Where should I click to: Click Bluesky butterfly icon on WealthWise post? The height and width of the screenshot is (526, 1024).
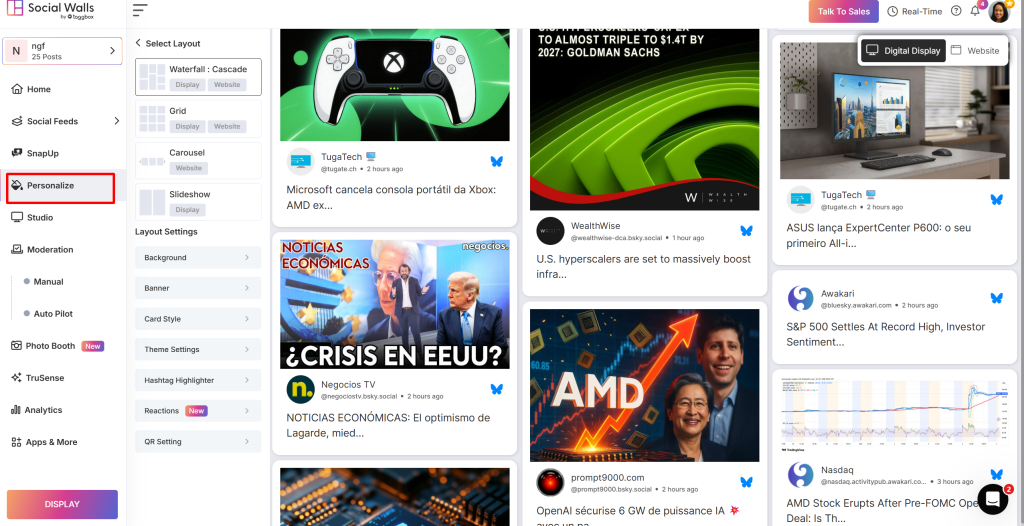pos(746,231)
